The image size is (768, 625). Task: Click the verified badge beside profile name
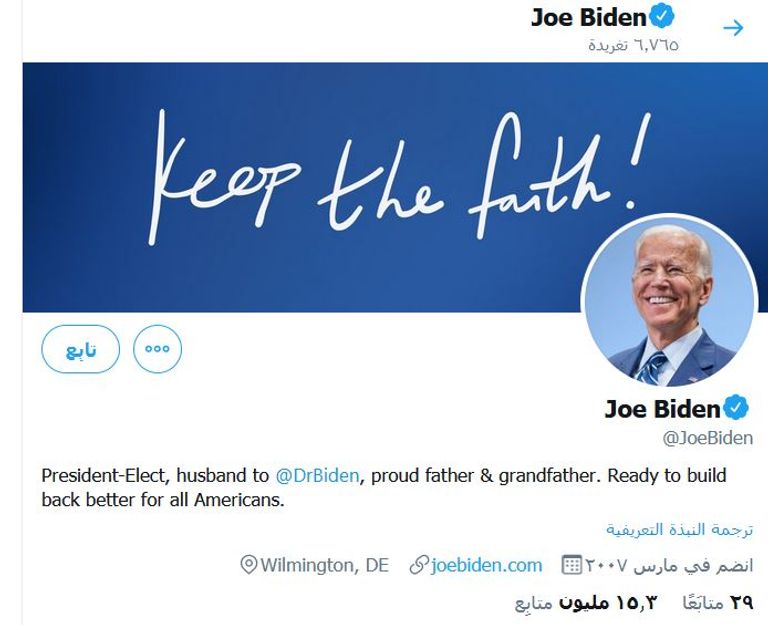737,408
